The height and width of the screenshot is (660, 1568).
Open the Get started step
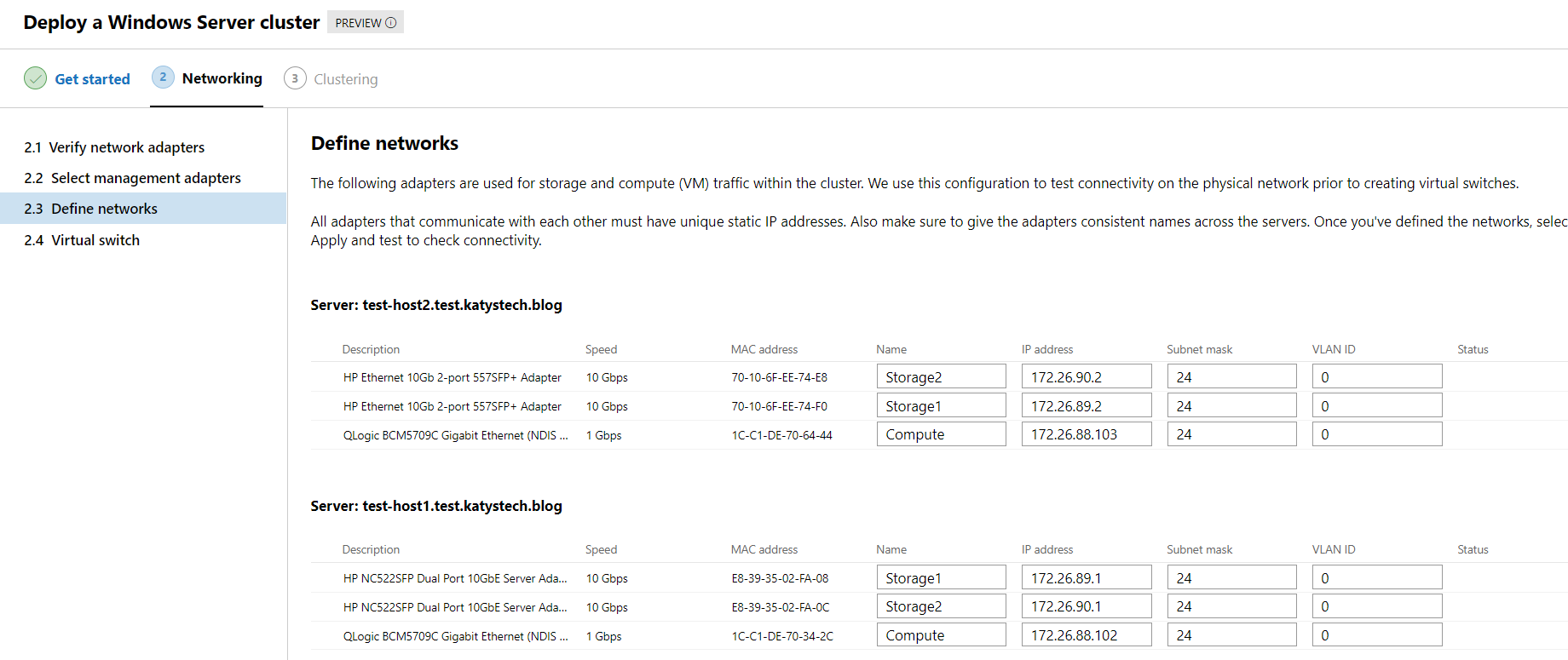pyautogui.click(x=92, y=79)
